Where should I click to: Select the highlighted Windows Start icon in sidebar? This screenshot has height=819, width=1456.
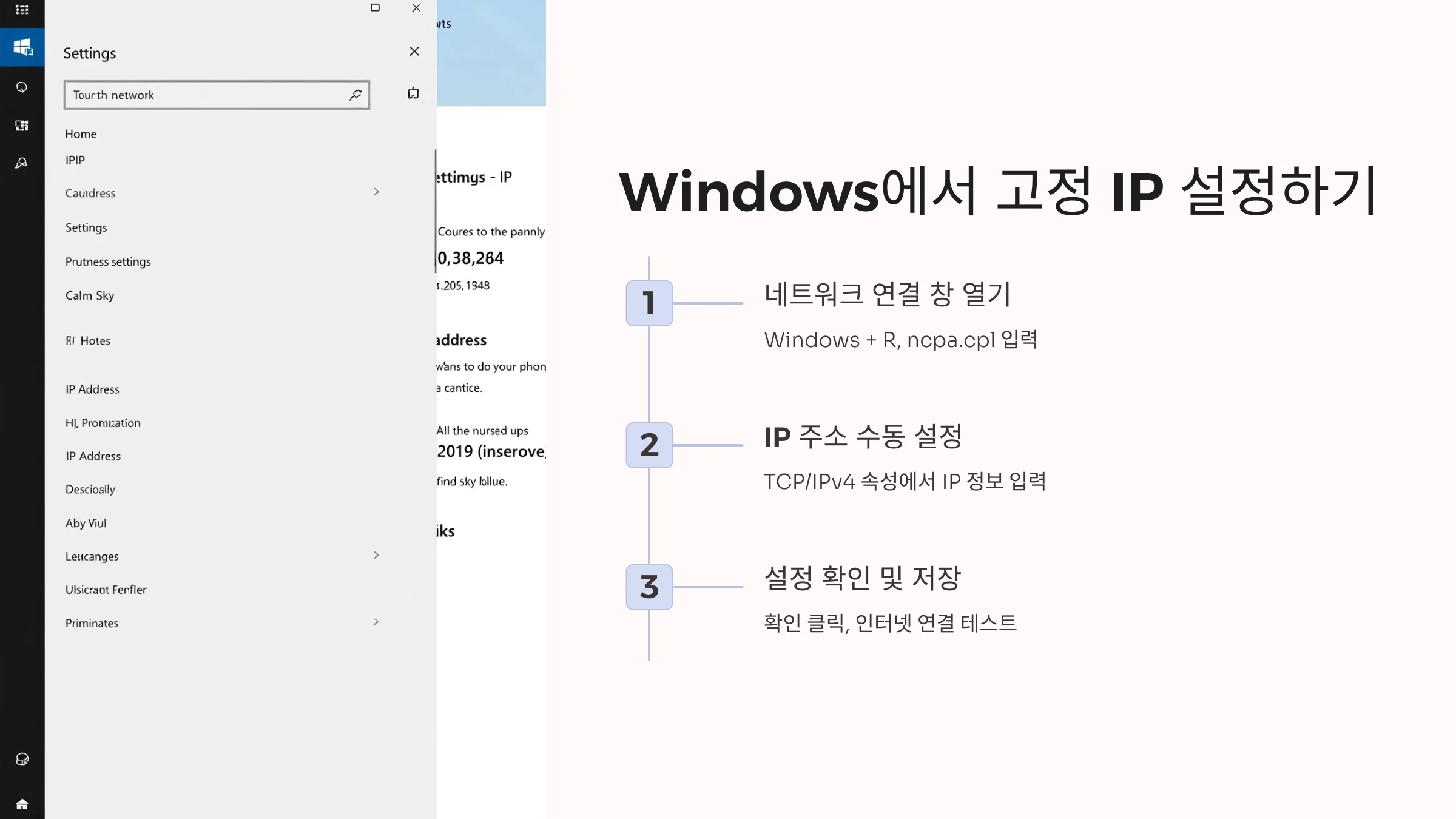pyautogui.click(x=22, y=47)
